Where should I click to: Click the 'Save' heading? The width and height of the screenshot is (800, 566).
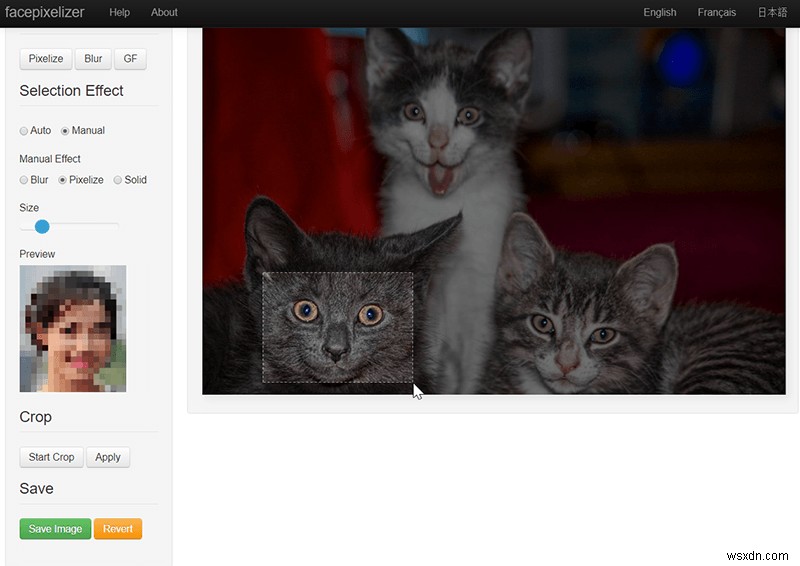pyautogui.click(x=36, y=488)
